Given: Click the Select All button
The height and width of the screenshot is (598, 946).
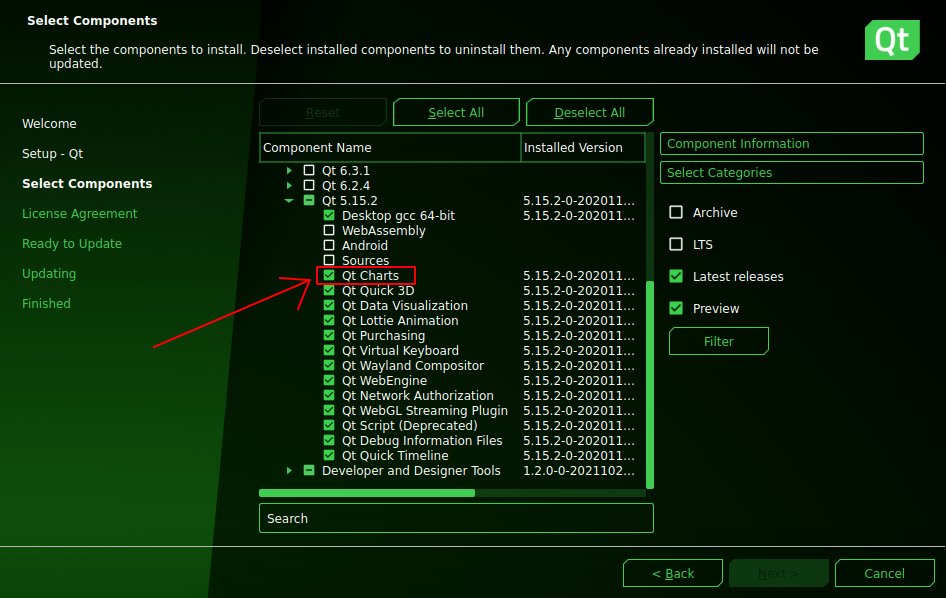Looking at the screenshot, I should [x=456, y=112].
